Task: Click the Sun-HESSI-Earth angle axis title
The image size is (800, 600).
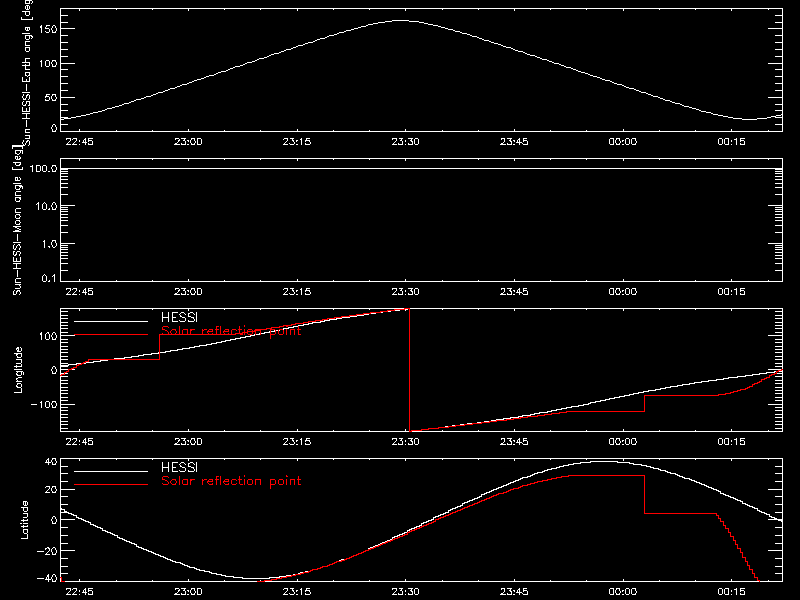Action: tap(27, 72)
